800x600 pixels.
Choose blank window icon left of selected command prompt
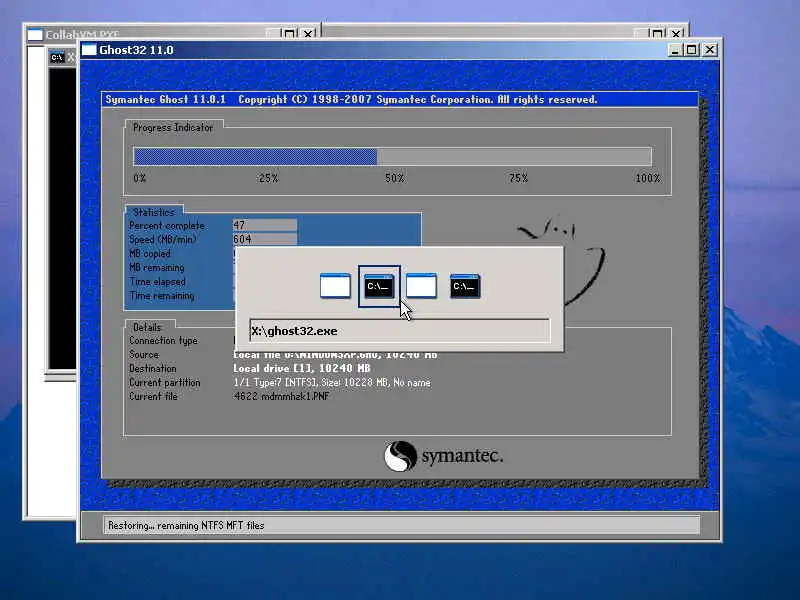pos(335,286)
